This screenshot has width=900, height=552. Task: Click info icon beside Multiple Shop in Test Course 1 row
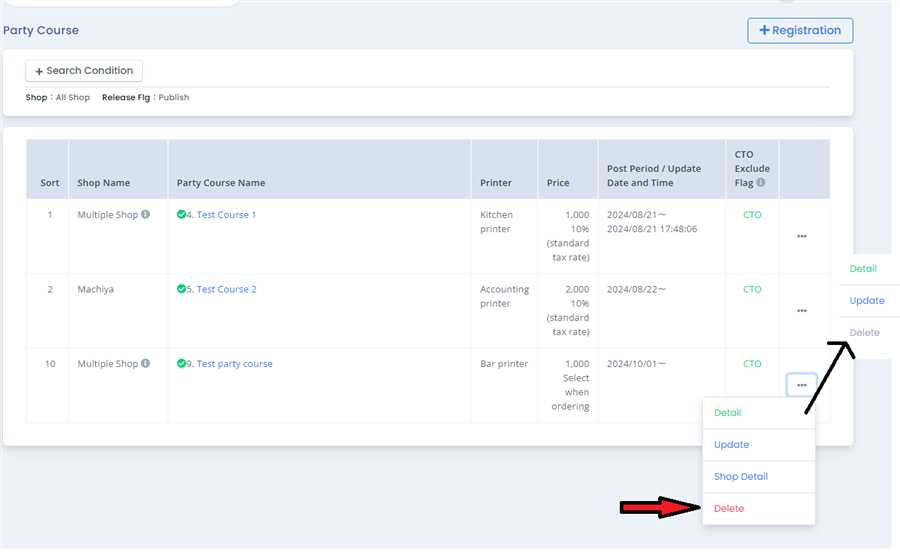[146, 214]
